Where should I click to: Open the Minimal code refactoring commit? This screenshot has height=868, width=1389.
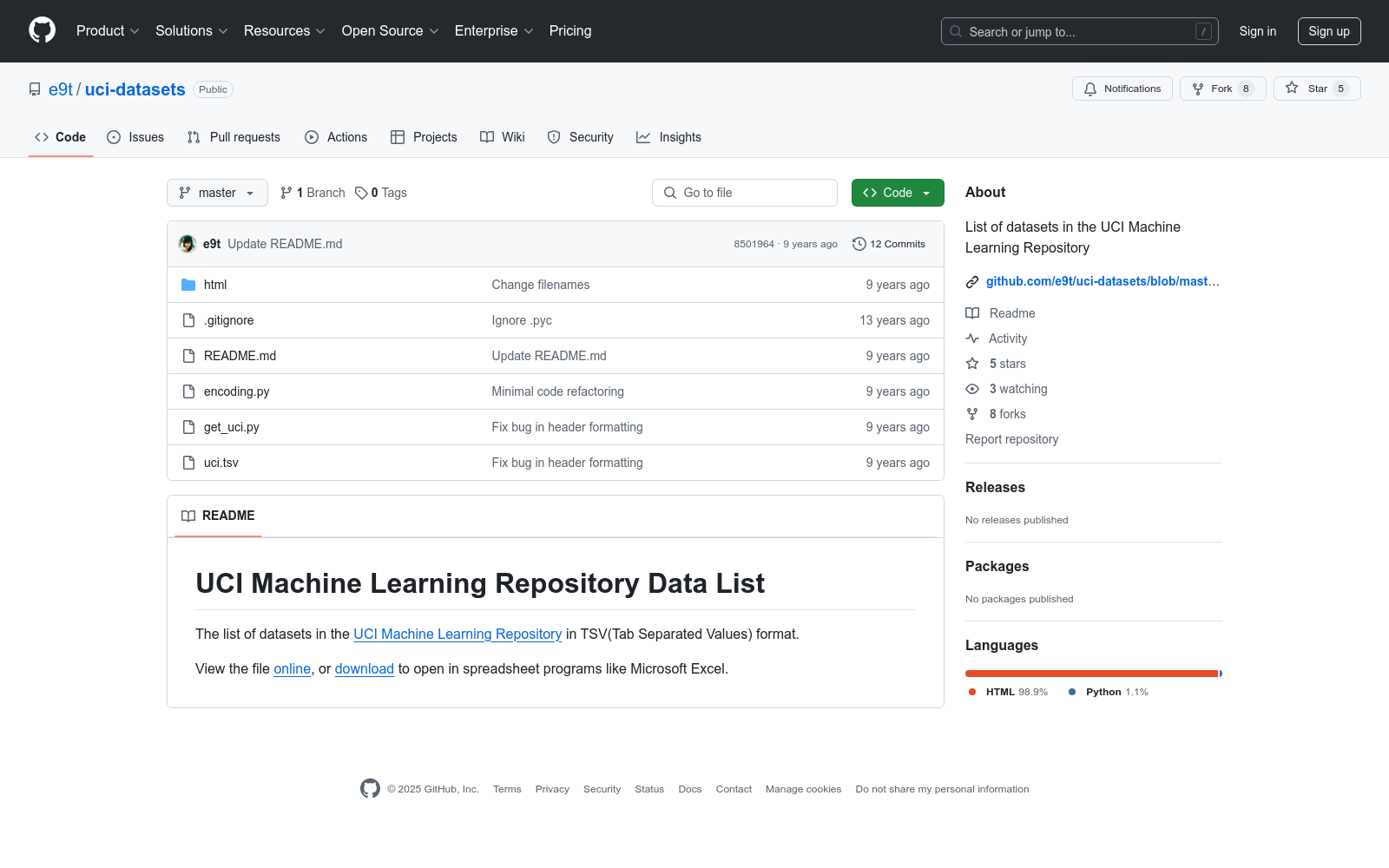click(x=558, y=391)
